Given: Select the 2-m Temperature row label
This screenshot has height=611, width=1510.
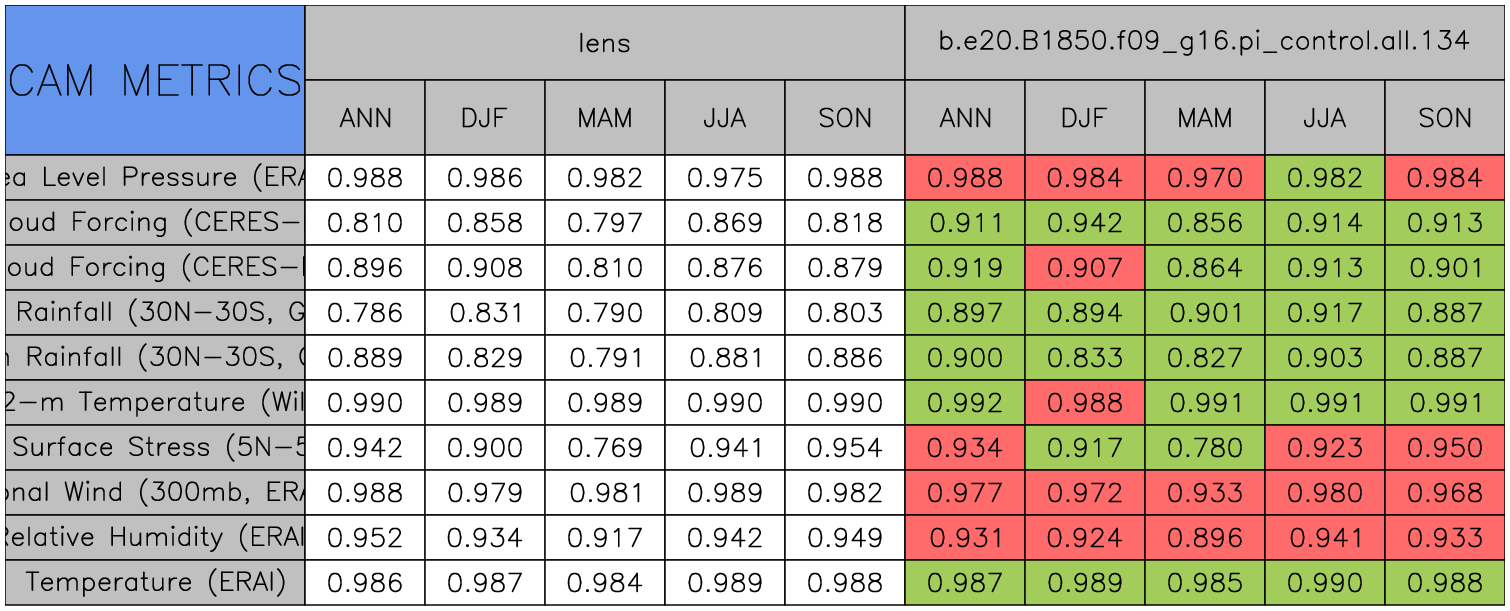Looking at the screenshot, I should (x=155, y=403).
